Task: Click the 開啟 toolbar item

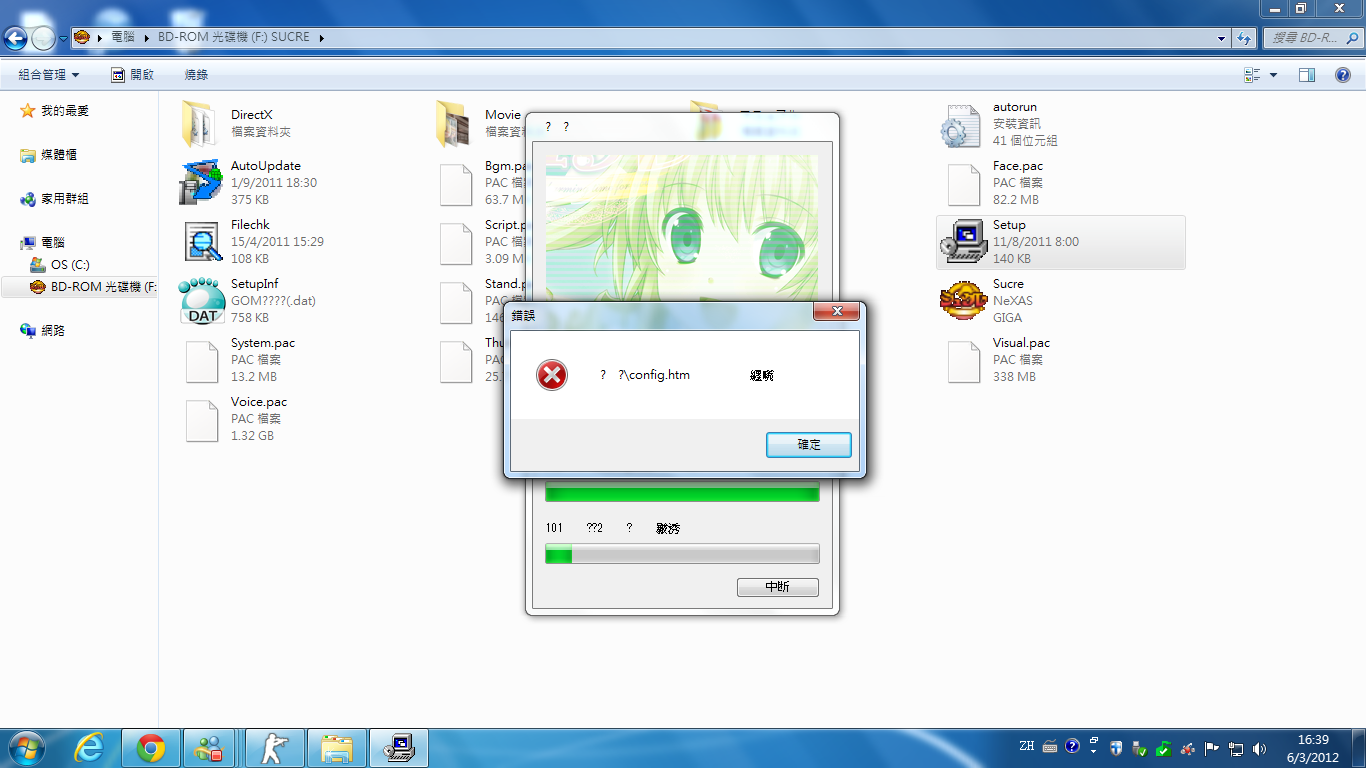Action: 132,75
